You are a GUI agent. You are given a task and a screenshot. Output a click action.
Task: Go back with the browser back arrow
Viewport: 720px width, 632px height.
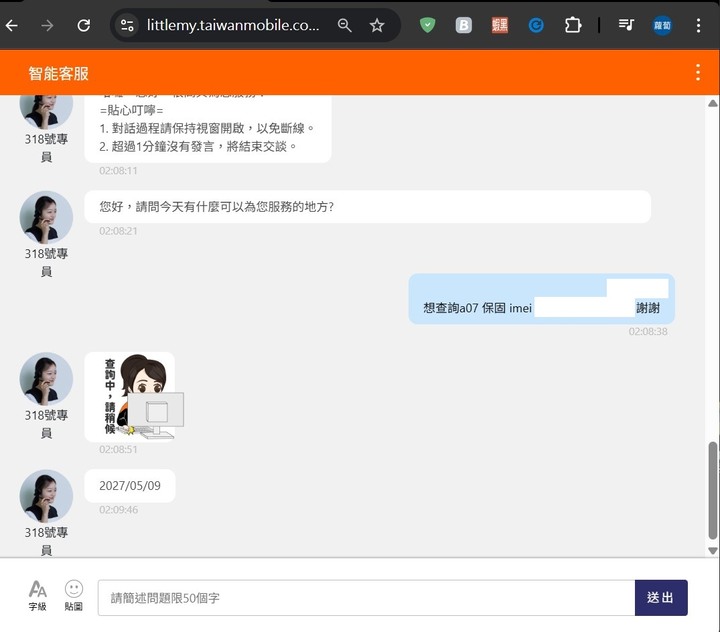11,25
